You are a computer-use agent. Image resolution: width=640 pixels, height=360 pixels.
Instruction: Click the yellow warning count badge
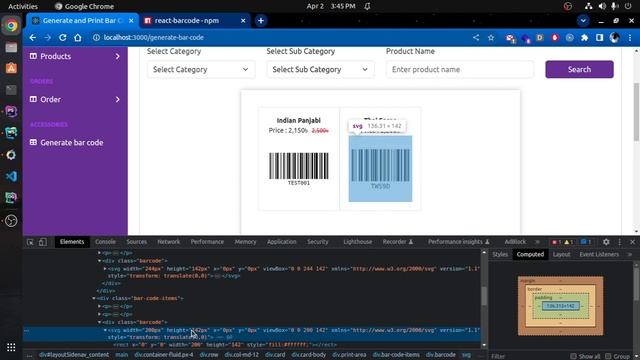pos(569,242)
